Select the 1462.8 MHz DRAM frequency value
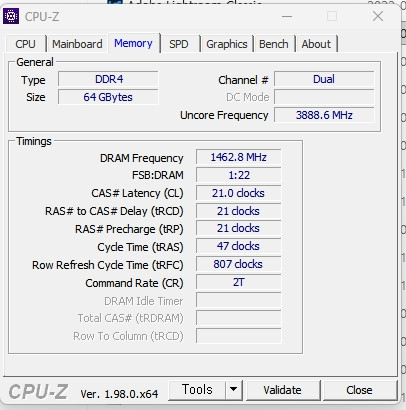The width and height of the screenshot is (406, 410). [x=239, y=157]
